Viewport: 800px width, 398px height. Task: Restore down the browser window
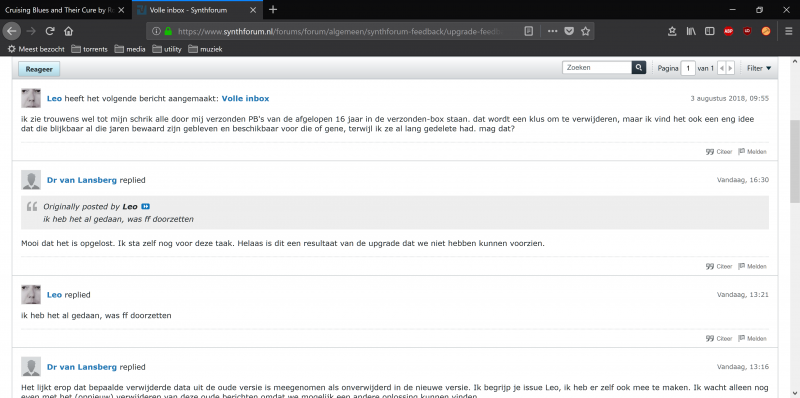point(760,10)
